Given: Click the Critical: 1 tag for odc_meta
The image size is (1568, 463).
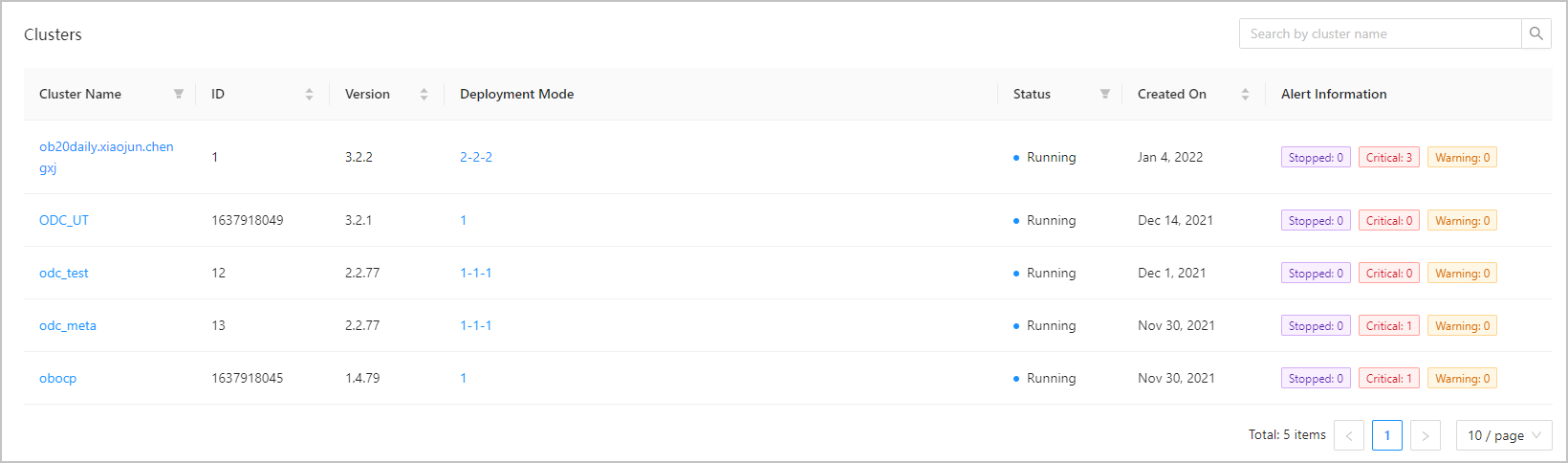Looking at the screenshot, I should click(x=1388, y=325).
